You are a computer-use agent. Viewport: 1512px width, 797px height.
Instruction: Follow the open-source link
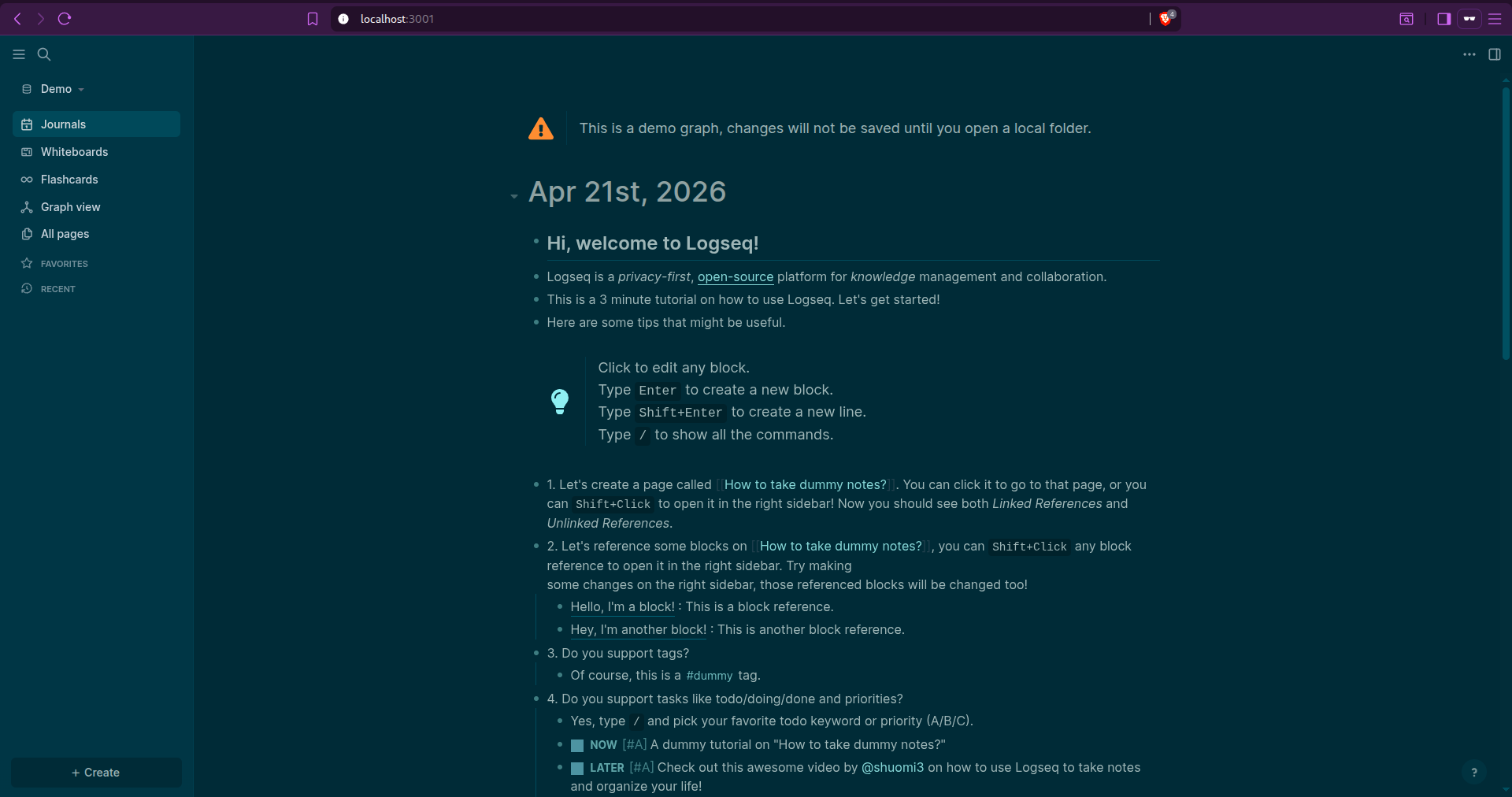click(736, 277)
